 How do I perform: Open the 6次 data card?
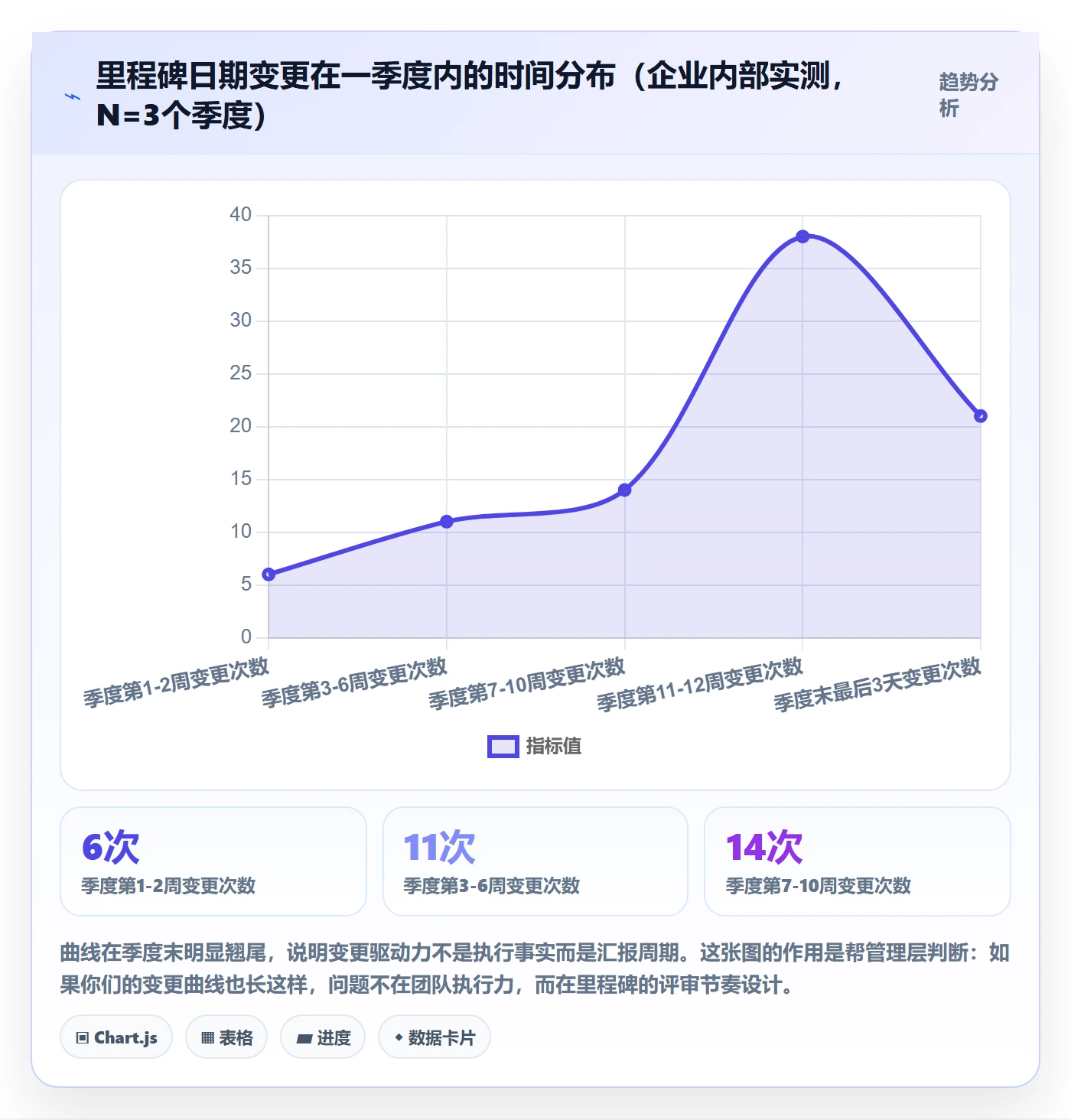213,861
